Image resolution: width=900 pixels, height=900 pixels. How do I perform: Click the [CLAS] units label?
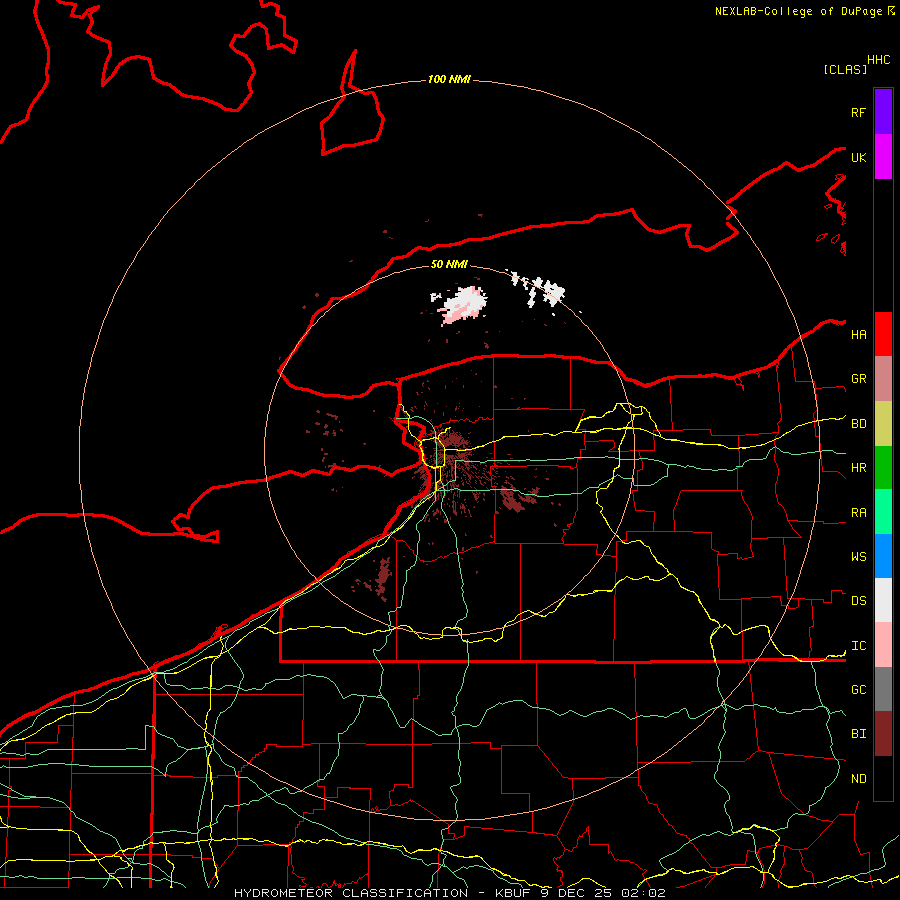click(x=844, y=69)
